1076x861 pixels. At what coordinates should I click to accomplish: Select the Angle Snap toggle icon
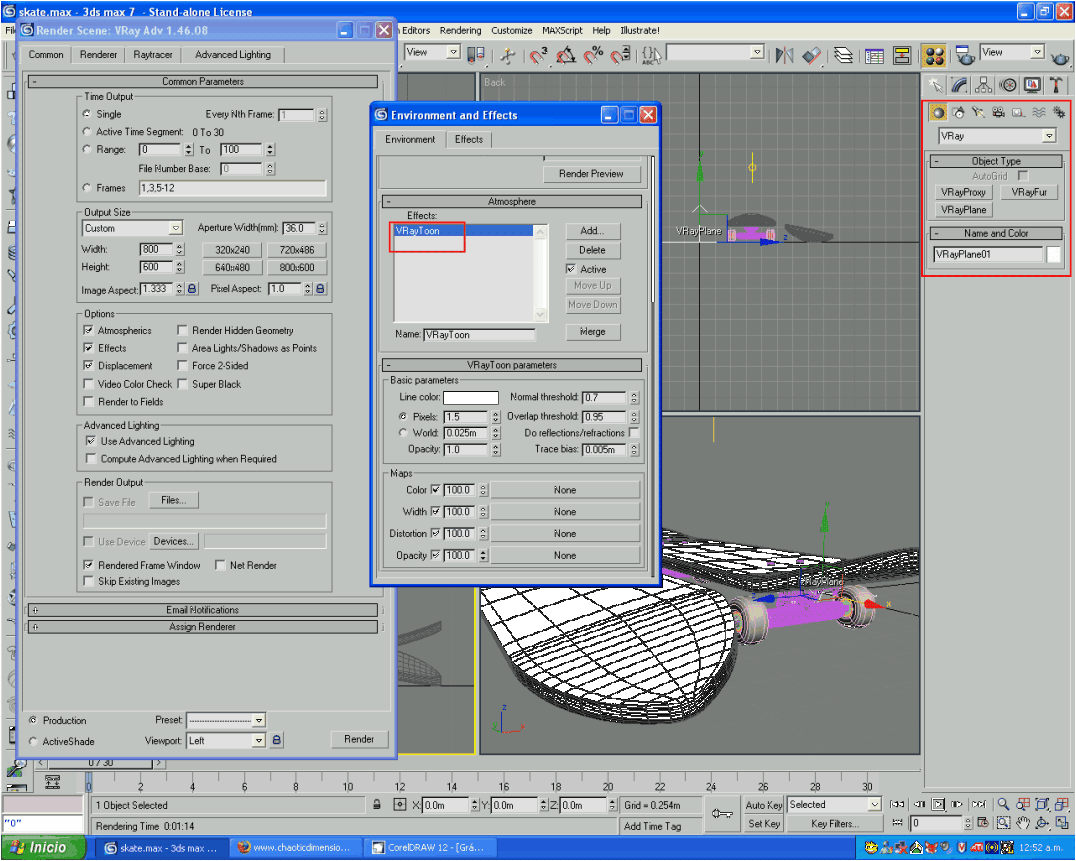coord(566,55)
